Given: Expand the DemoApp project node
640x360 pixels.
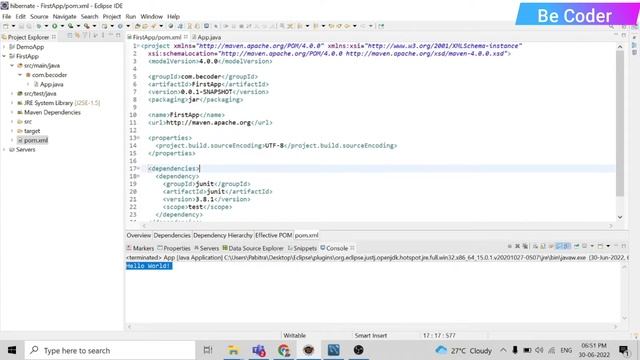Looking at the screenshot, I should [4, 47].
